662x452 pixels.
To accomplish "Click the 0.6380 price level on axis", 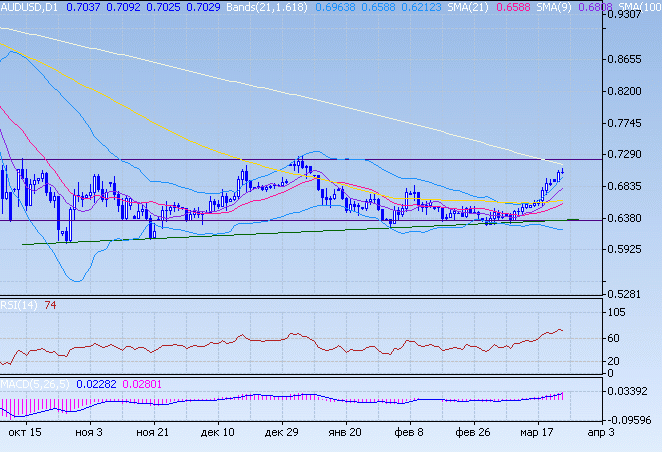I will (x=631, y=219).
